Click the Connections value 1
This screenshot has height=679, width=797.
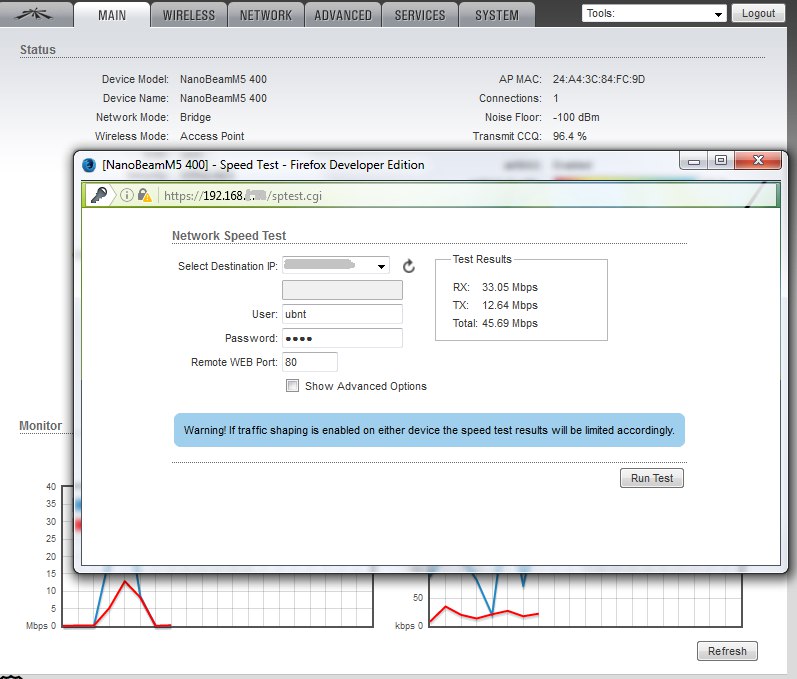tap(556, 98)
